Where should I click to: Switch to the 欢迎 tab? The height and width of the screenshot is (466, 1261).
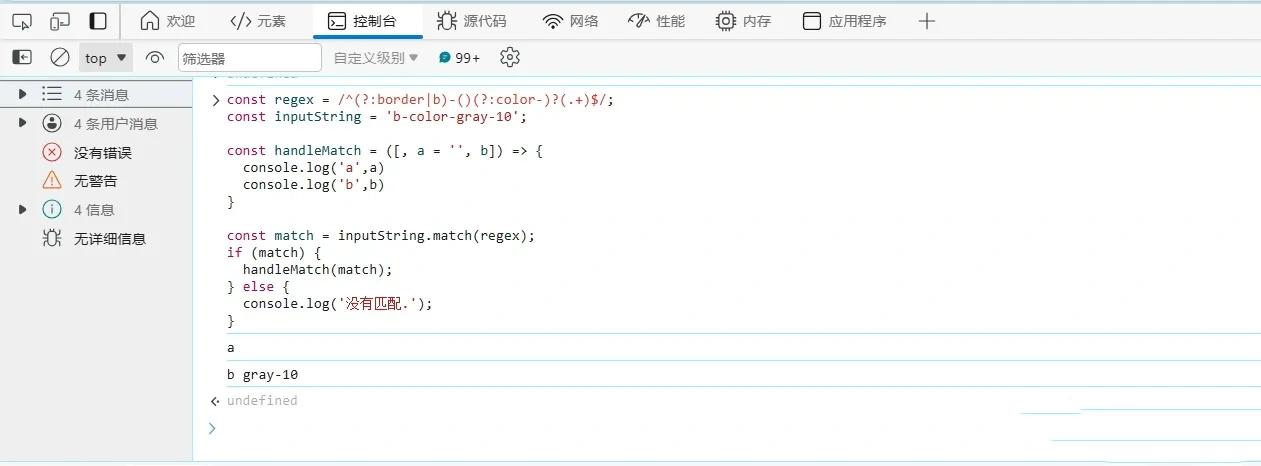coord(167,21)
